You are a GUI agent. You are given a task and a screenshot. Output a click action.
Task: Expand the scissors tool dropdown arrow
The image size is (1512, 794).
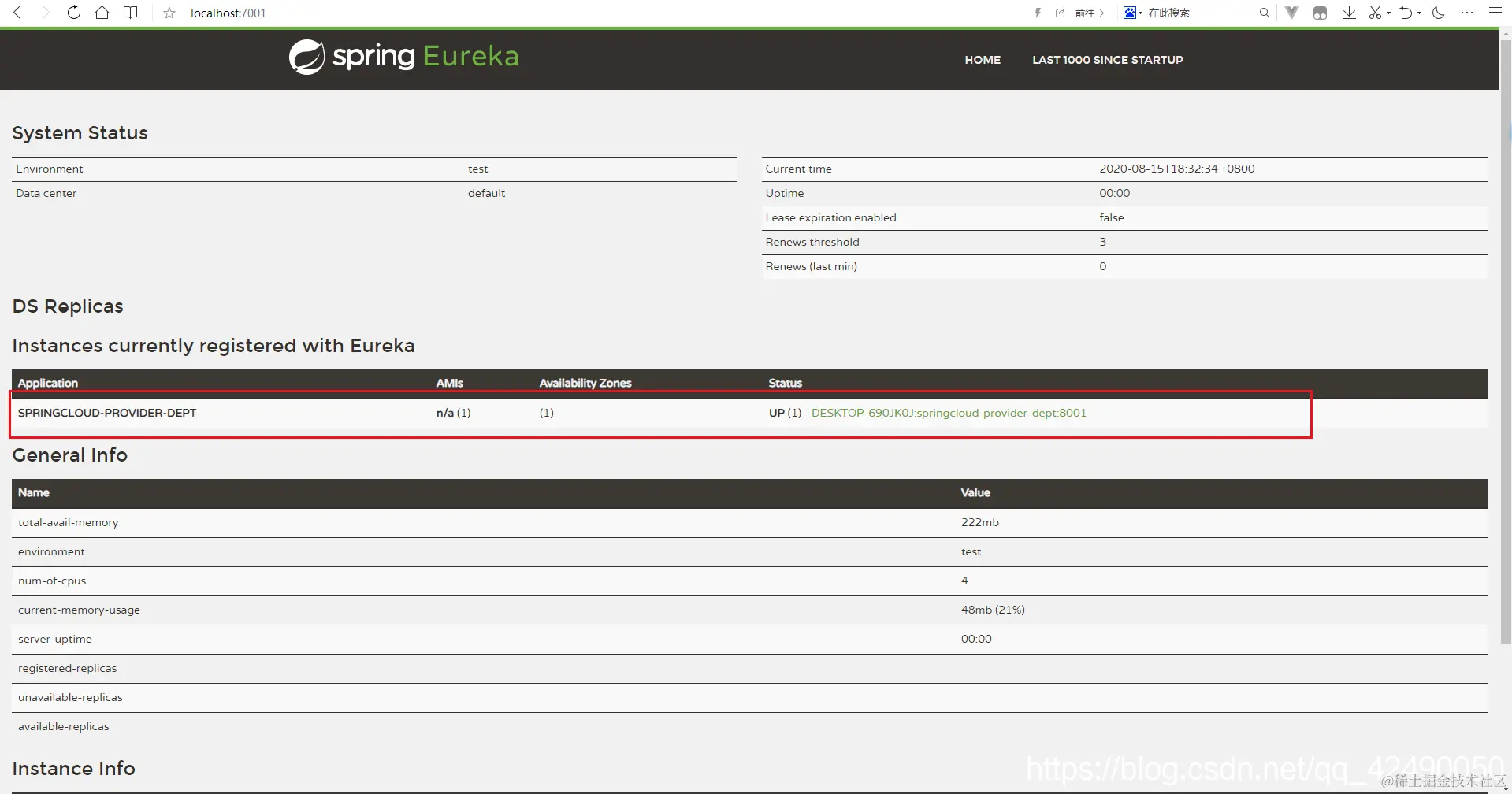click(x=1388, y=13)
